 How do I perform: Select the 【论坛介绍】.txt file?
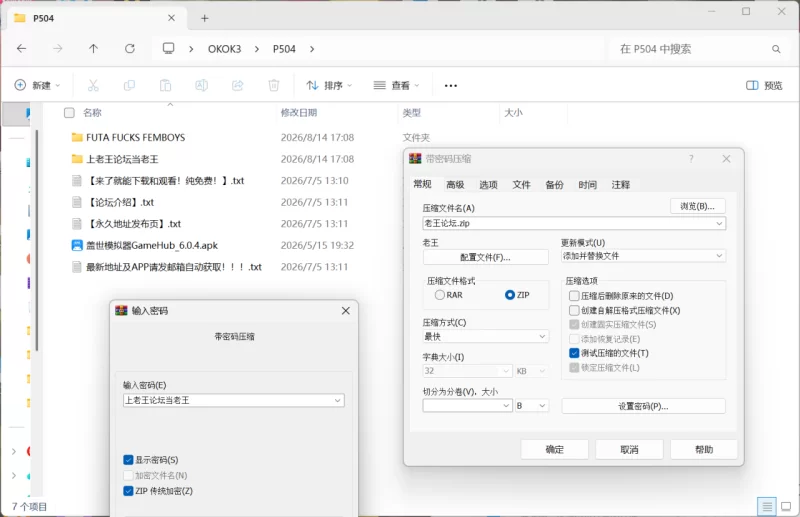click(x=113, y=202)
